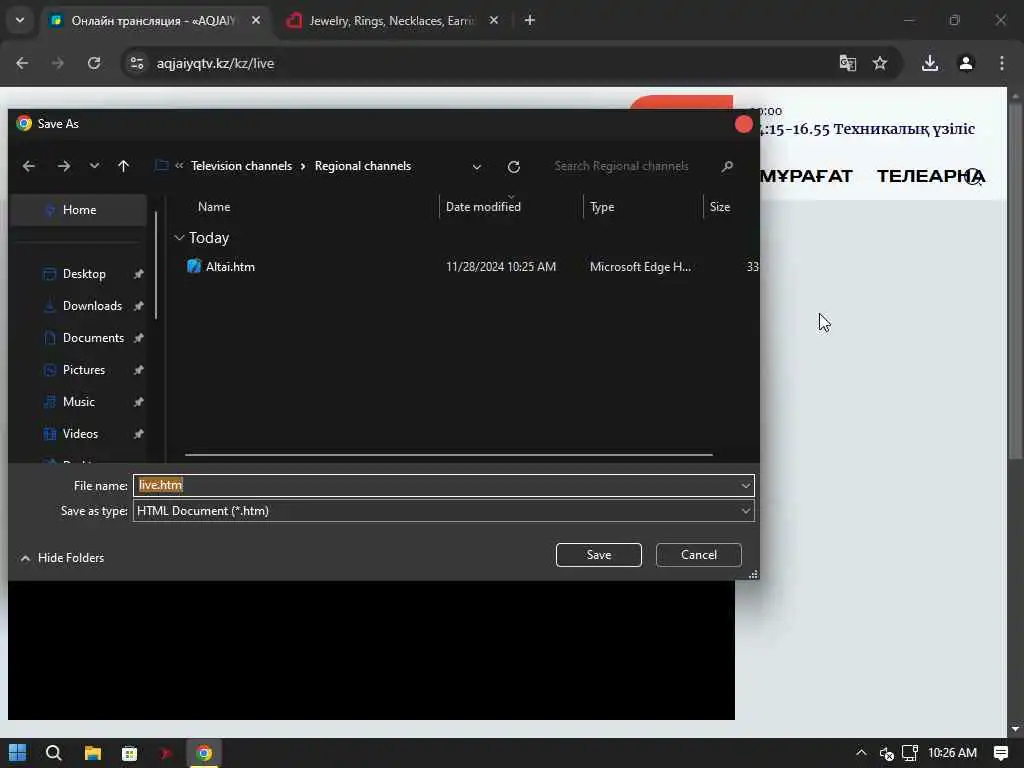This screenshot has height=768, width=1024.
Task: Open Desktop in the navigation pane
Action: (x=84, y=274)
